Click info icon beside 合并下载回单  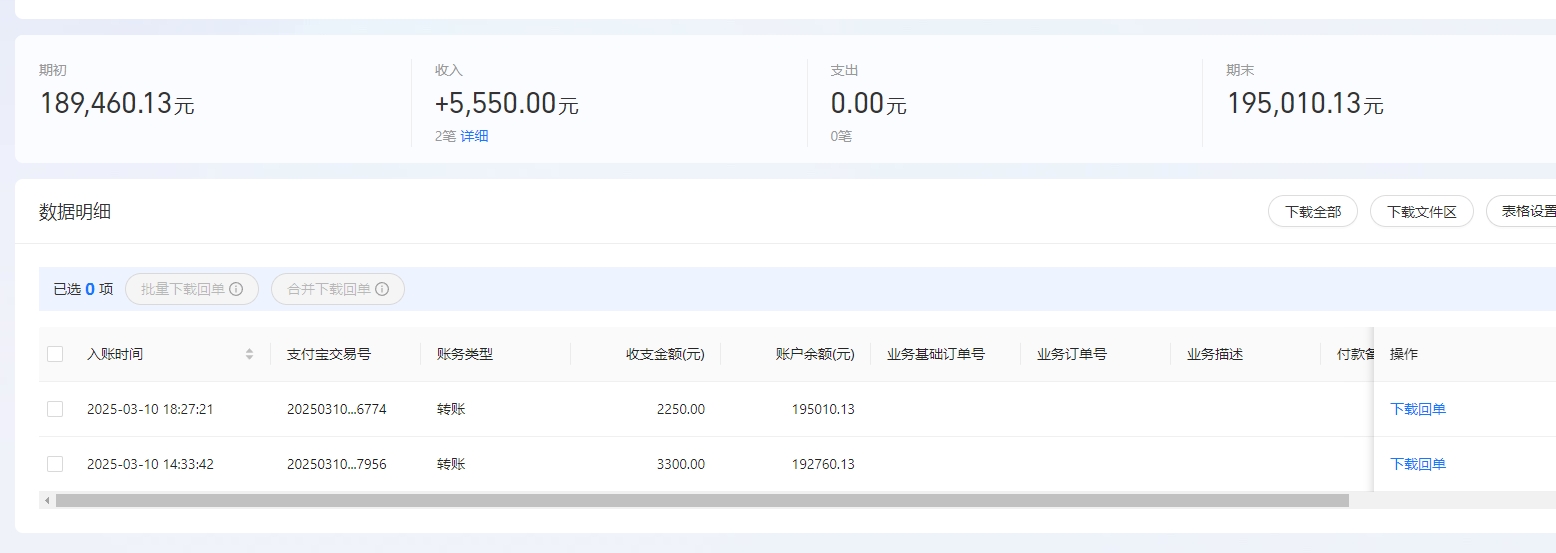(382, 289)
